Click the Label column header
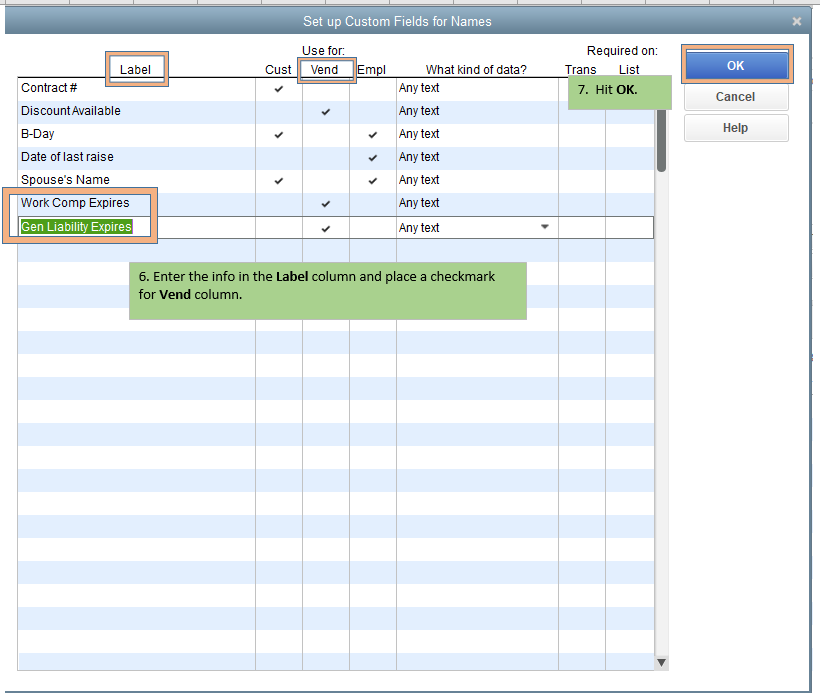 tap(135, 70)
